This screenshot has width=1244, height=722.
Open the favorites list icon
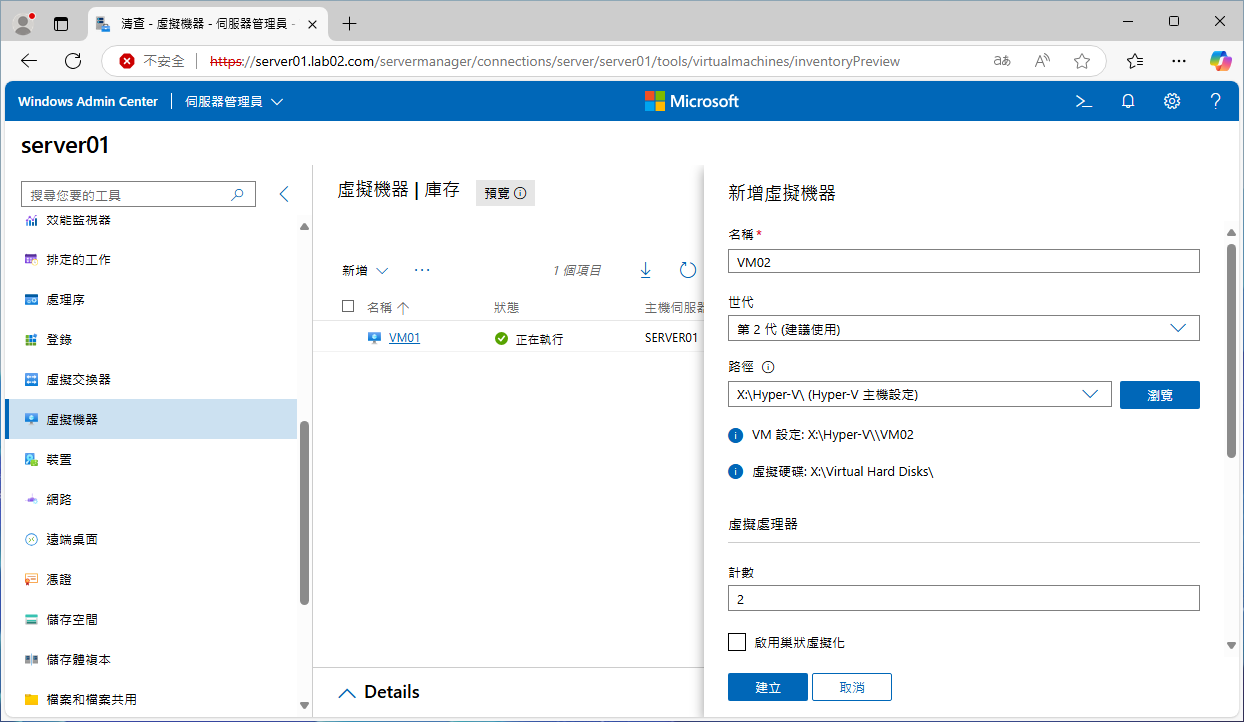pyautogui.click(x=1135, y=61)
